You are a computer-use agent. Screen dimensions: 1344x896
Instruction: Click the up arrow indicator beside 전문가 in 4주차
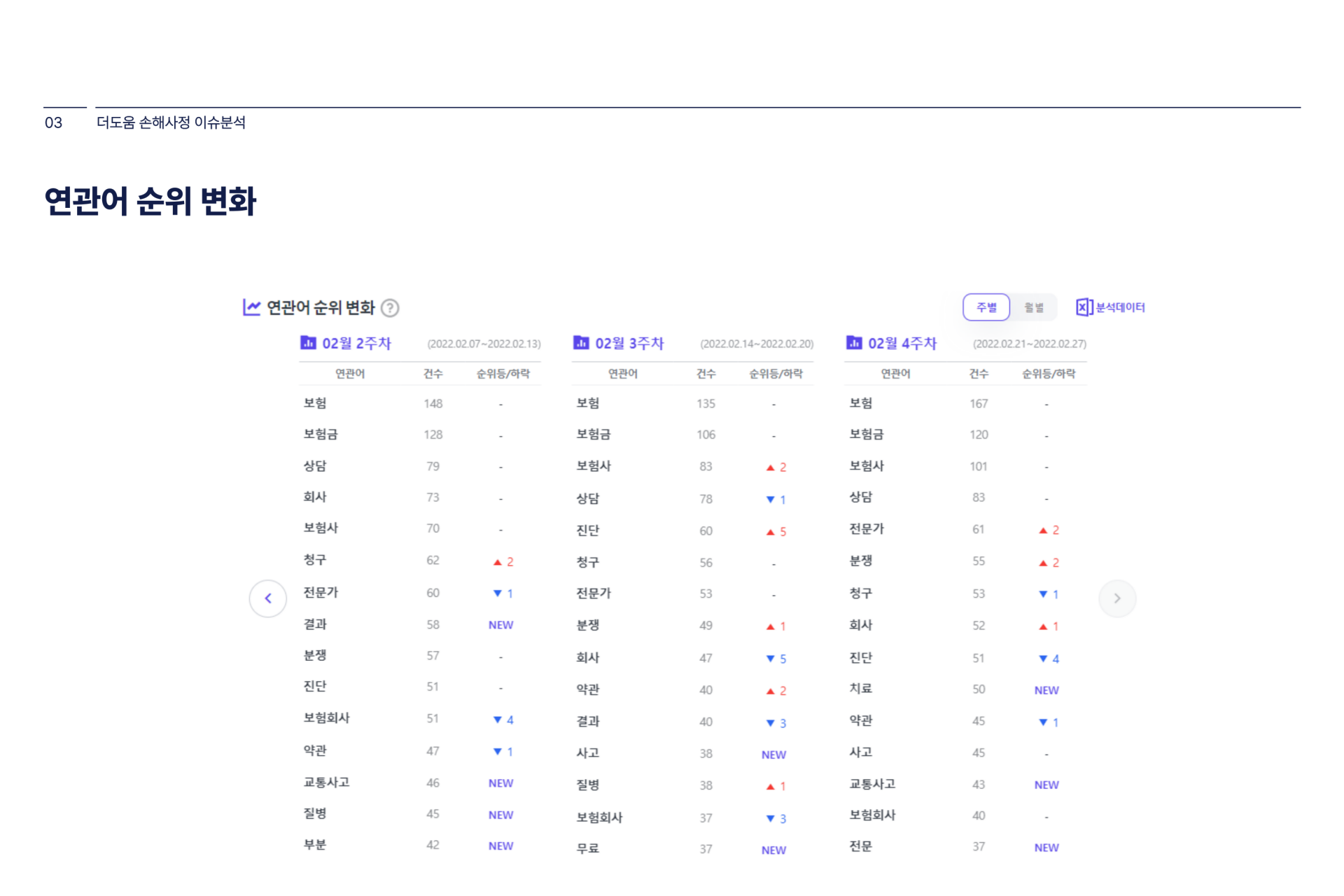1043,531
